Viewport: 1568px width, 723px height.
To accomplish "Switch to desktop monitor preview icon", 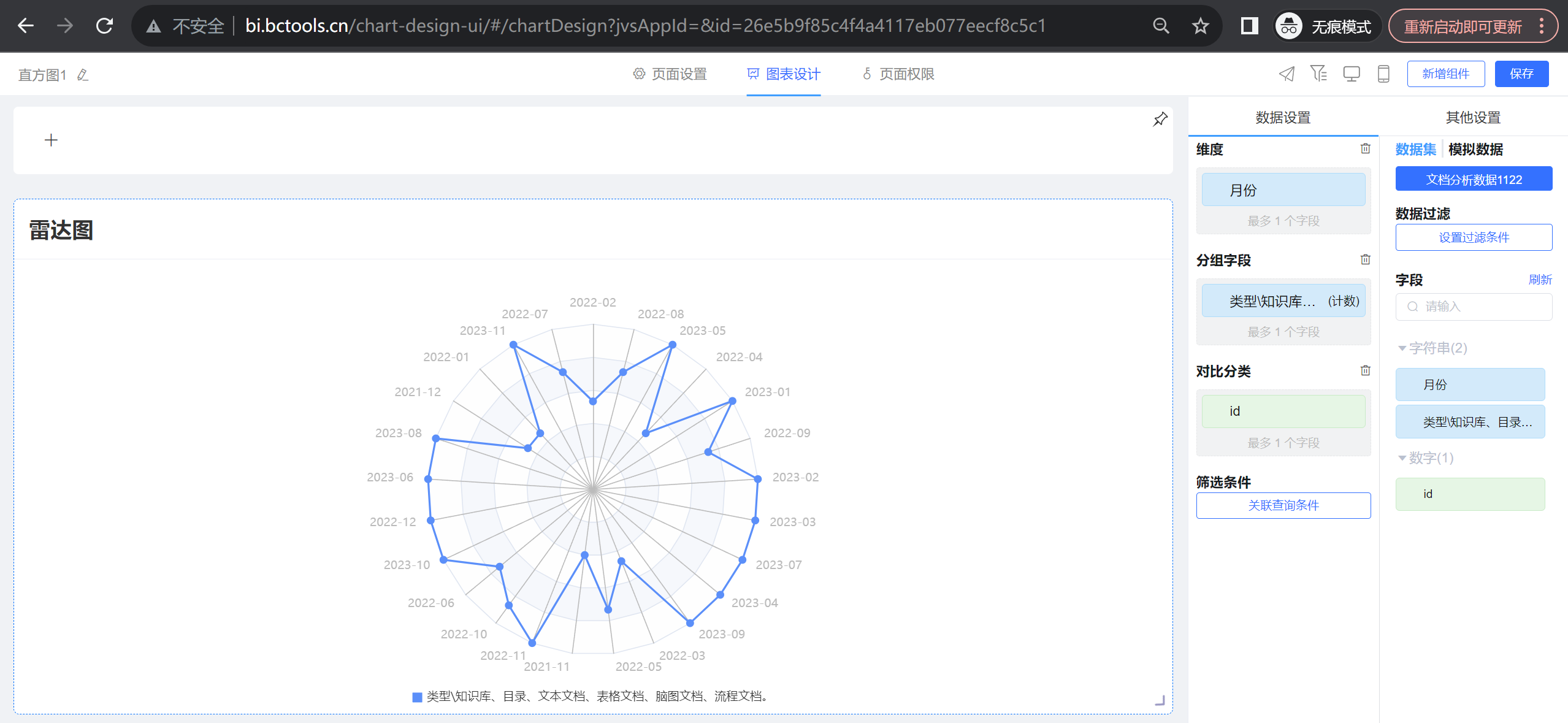I will (x=1351, y=74).
